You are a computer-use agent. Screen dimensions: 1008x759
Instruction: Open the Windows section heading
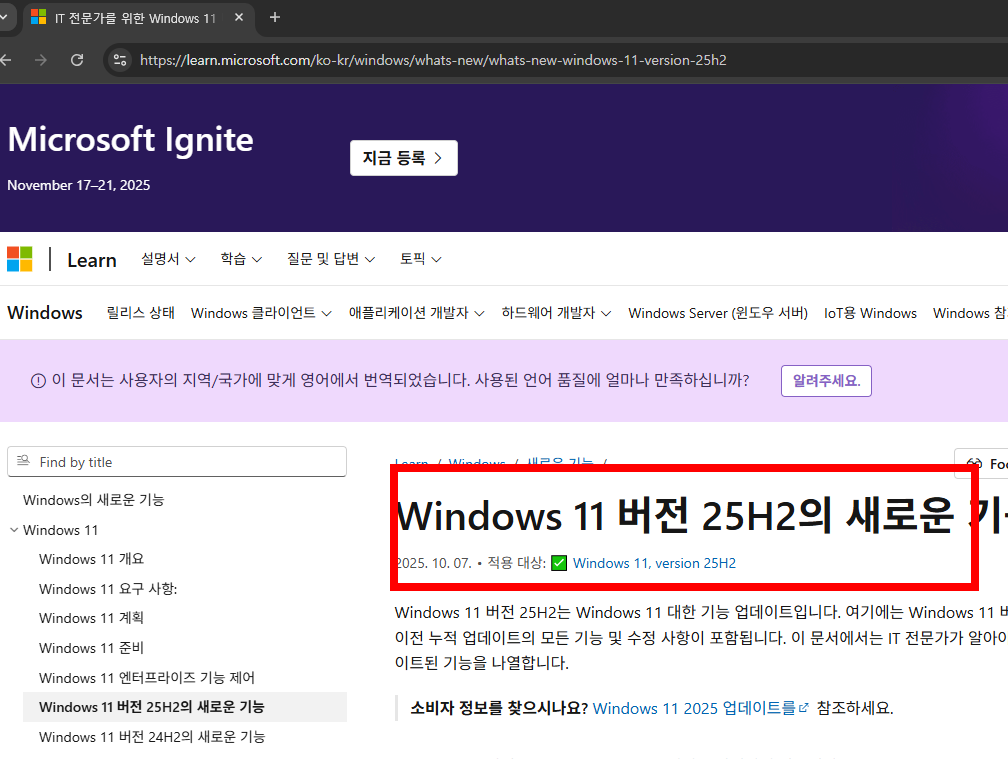[x=45, y=313]
